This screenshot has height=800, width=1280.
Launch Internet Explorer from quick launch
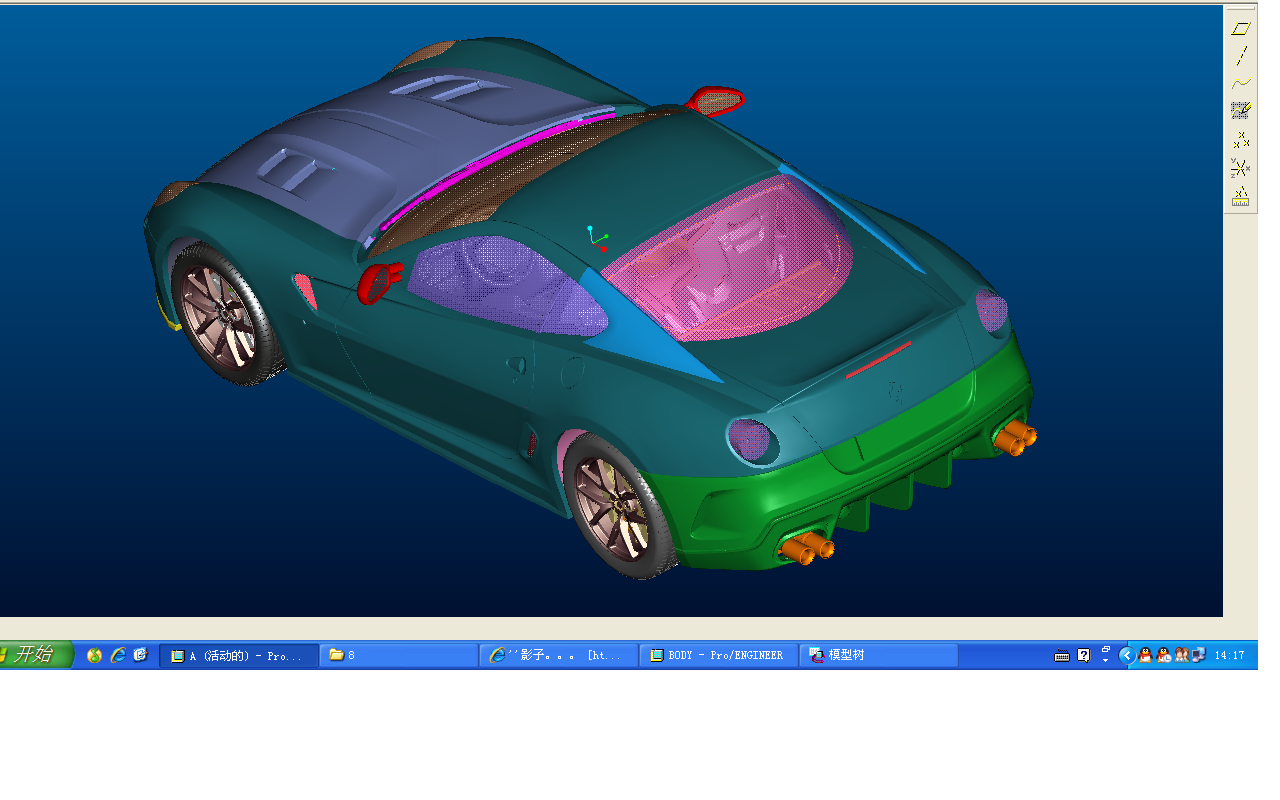click(118, 655)
